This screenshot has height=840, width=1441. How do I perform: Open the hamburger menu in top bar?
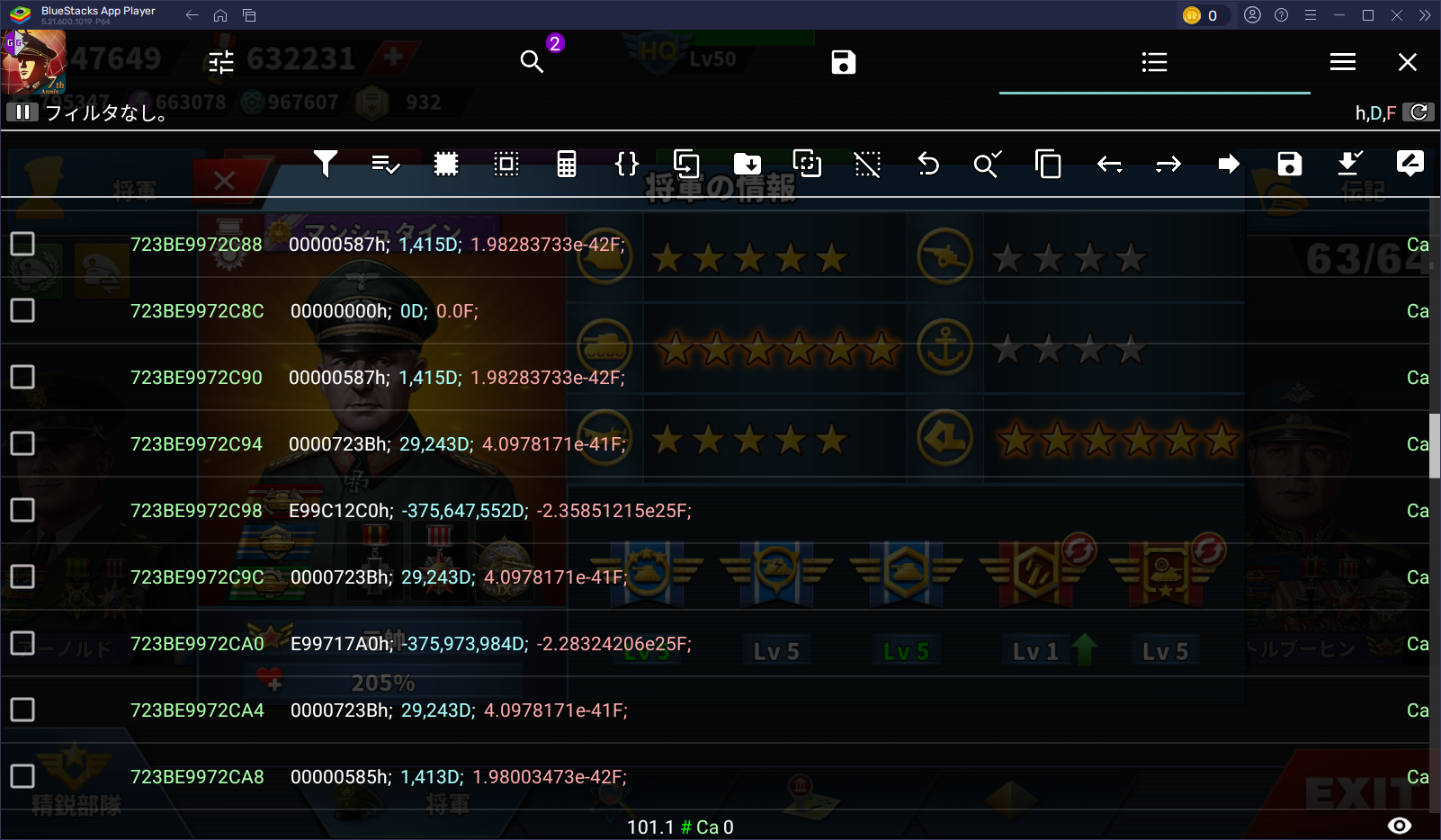coord(1342,61)
